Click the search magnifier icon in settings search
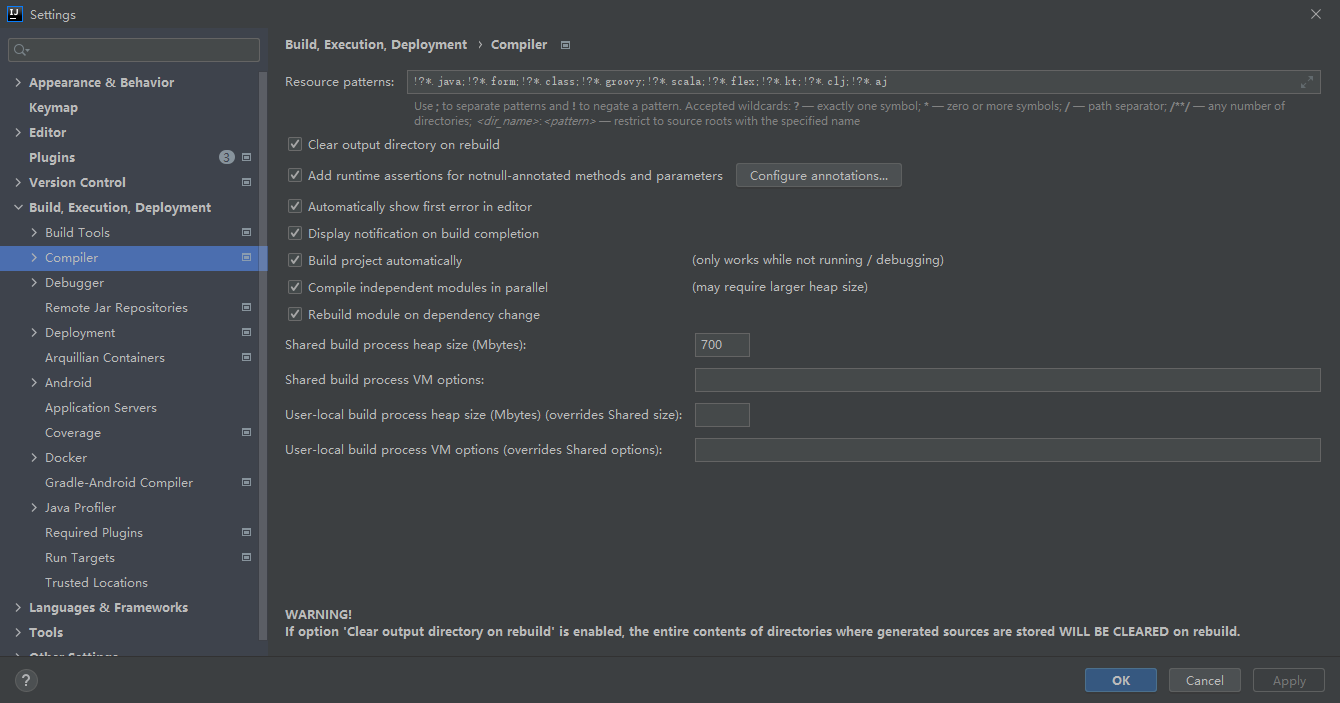Viewport: 1340px width, 703px height. pyautogui.click(x=22, y=50)
